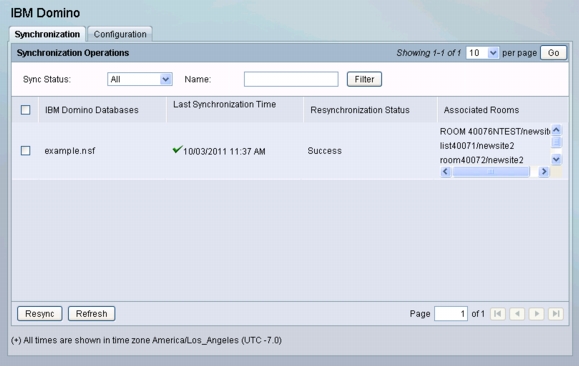
Task: Click the rooms list scroll down arrow
Action: point(556,159)
